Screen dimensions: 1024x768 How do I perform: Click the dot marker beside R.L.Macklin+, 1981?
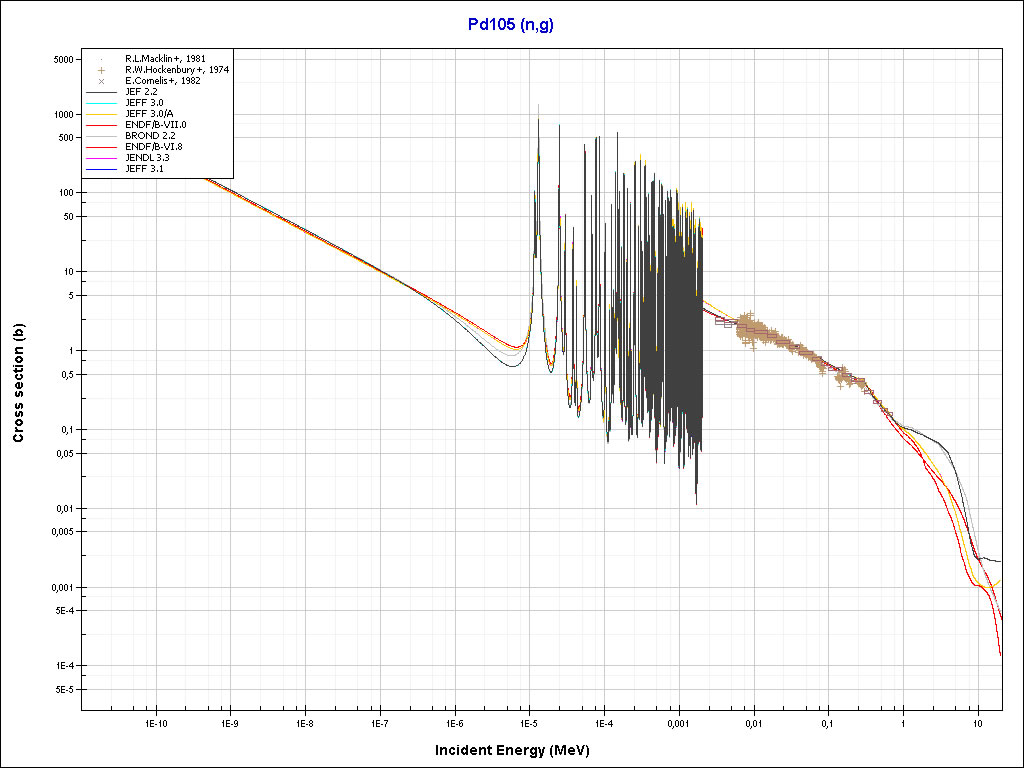tap(102, 59)
